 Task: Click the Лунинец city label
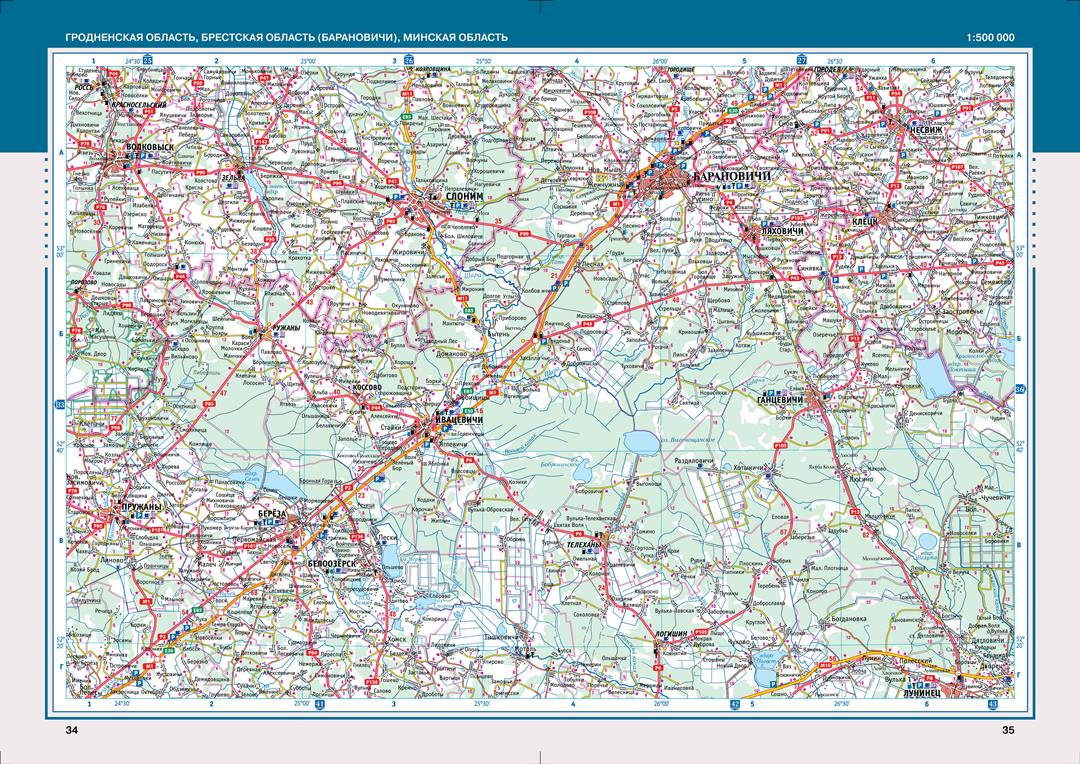coord(922,693)
